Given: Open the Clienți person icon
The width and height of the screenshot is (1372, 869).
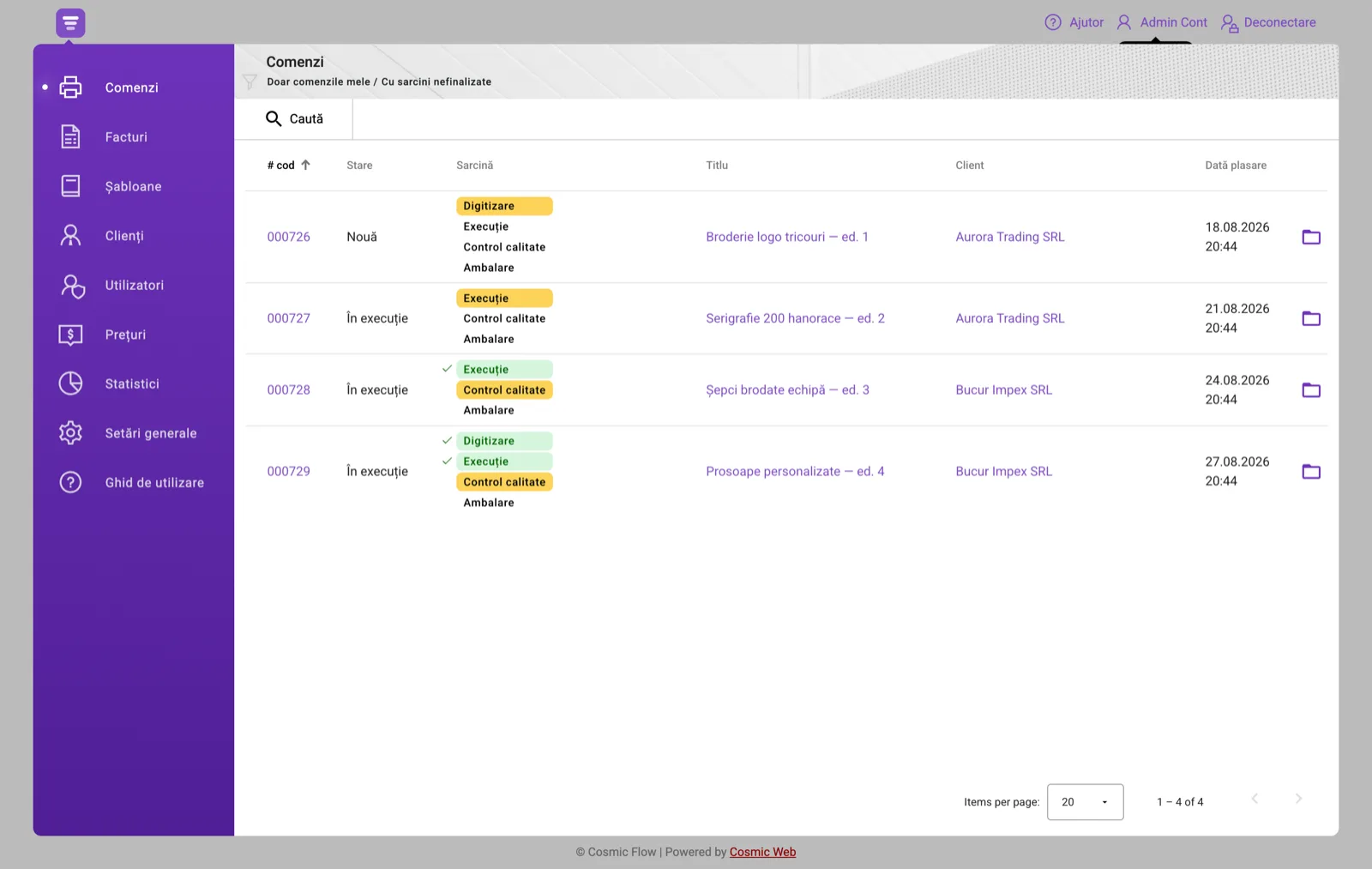Looking at the screenshot, I should tap(70, 235).
